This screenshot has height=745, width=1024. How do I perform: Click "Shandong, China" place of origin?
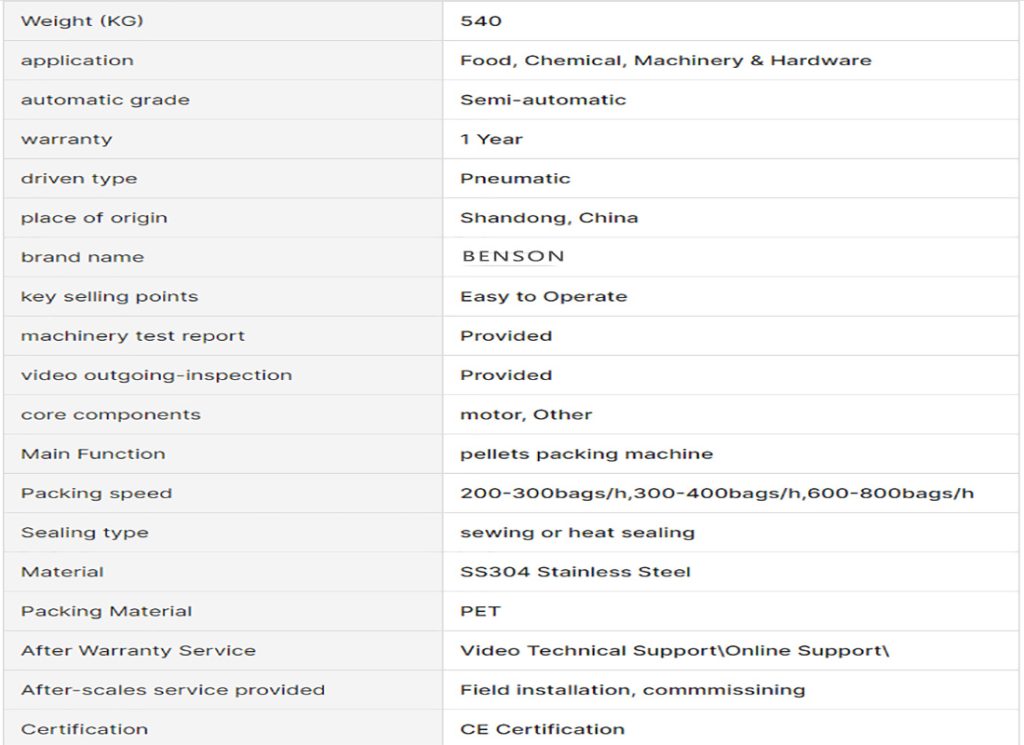(x=549, y=218)
